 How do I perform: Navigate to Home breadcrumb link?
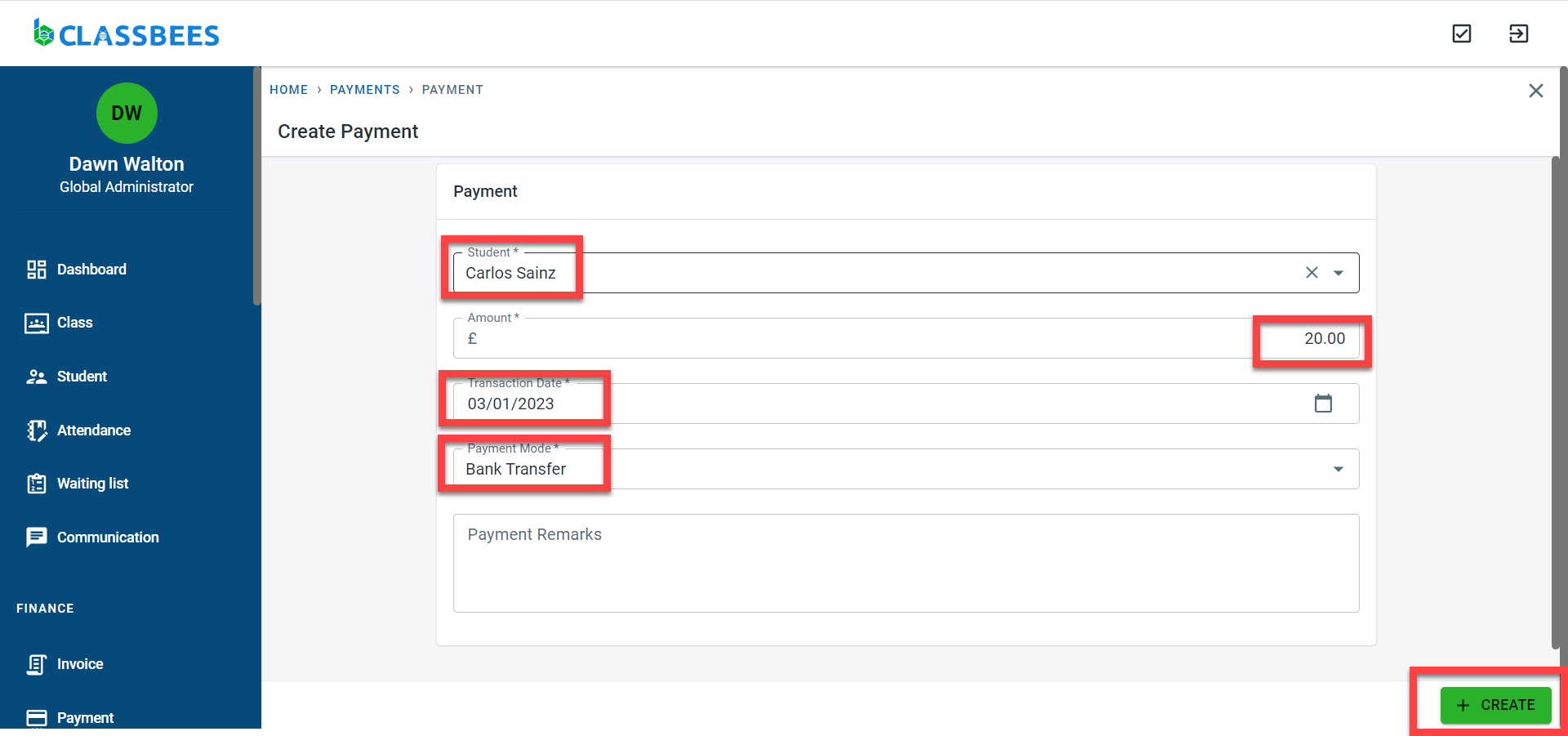tap(288, 90)
